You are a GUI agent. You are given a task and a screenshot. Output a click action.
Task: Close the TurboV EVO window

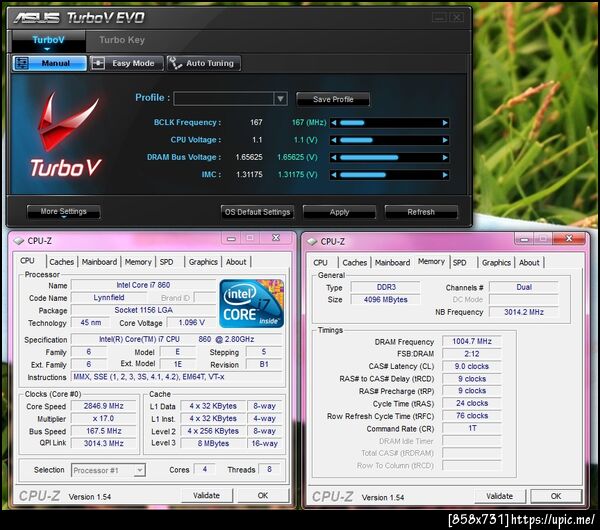457,17
